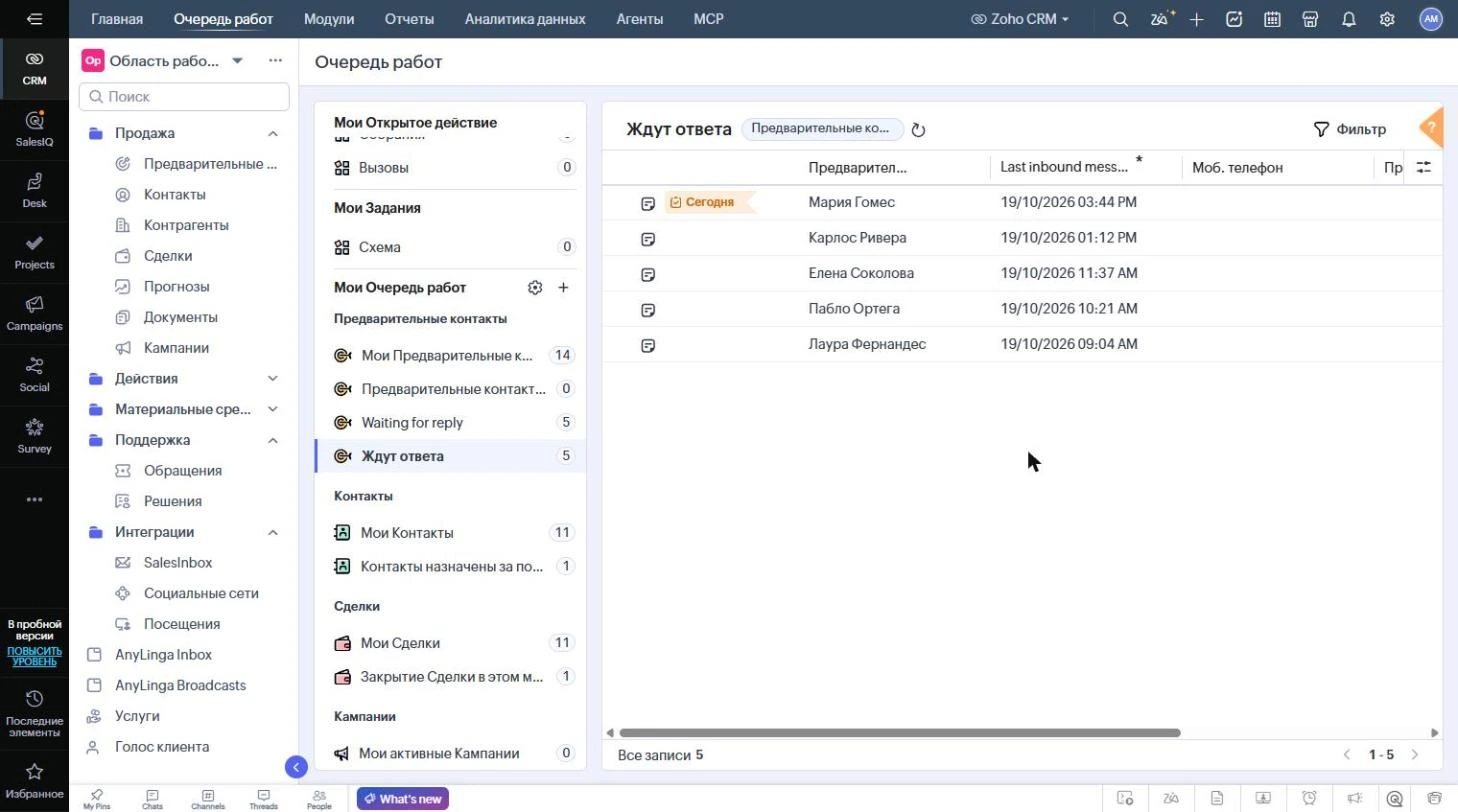Click the horizontal scrollbar under the table
The width and height of the screenshot is (1458, 812).
pyautogui.click(x=900, y=733)
